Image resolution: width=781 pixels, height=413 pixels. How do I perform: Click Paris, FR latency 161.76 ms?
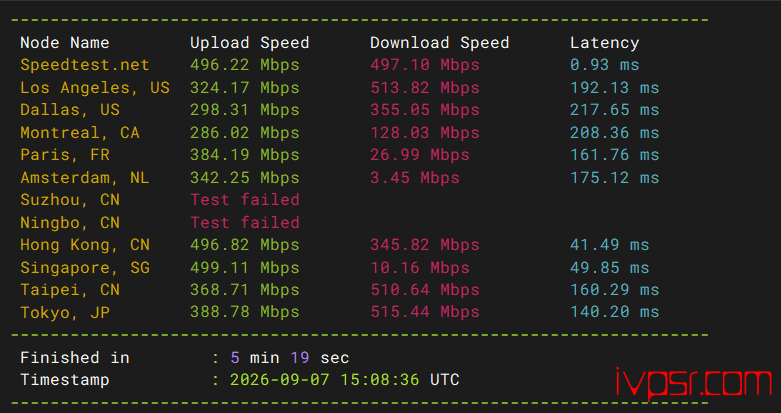pyautogui.click(x=615, y=155)
